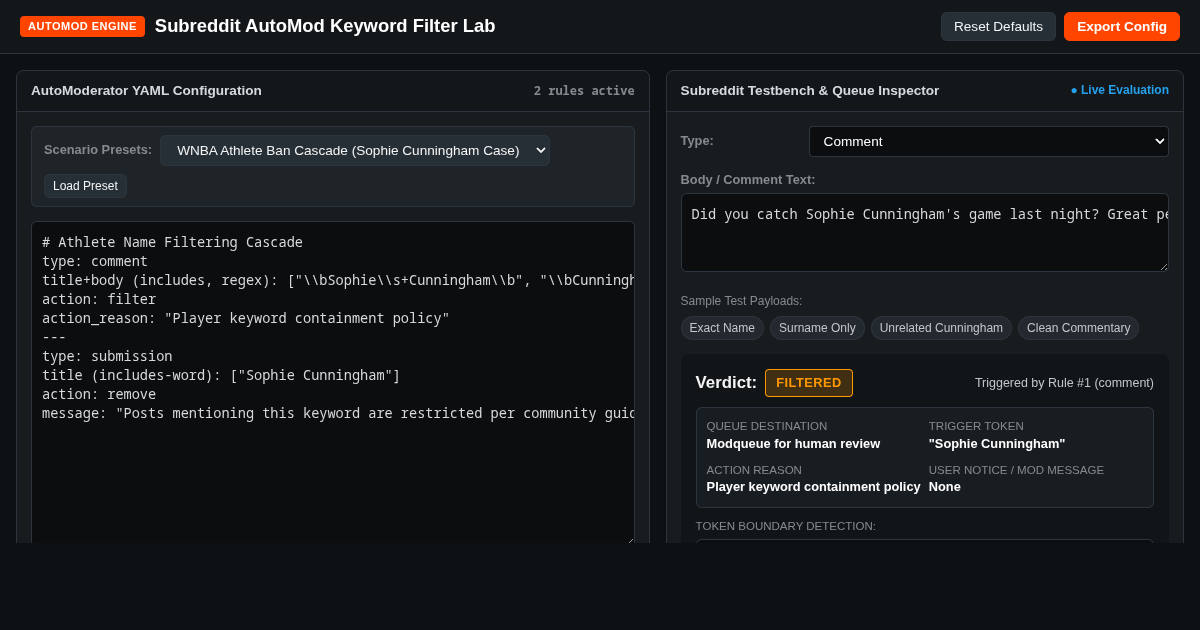Click 'Triggered by Rule #1 (comment)' text
Viewport: 1200px width, 630px height.
pyautogui.click(x=1064, y=383)
